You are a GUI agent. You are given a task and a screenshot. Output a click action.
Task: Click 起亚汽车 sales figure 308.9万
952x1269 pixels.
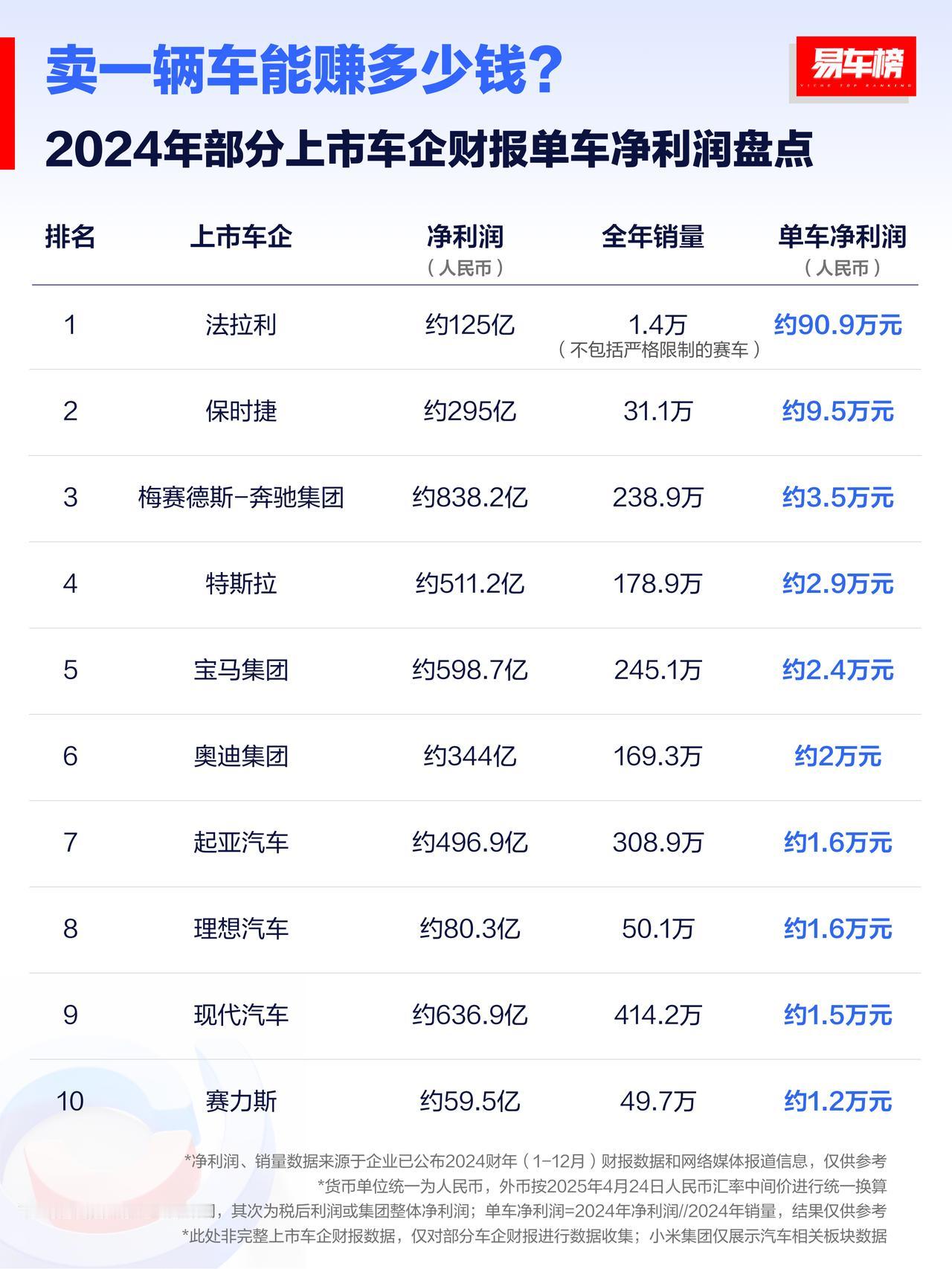click(x=657, y=843)
